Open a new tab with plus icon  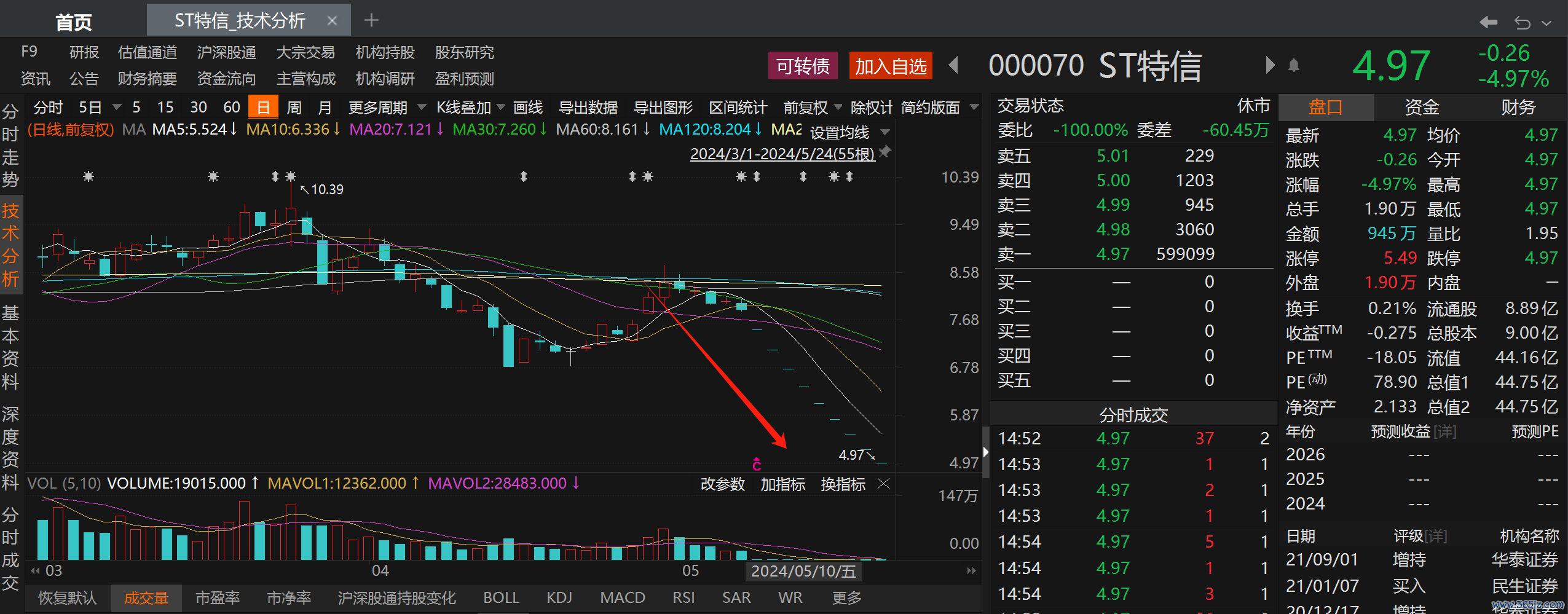point(371,20)
